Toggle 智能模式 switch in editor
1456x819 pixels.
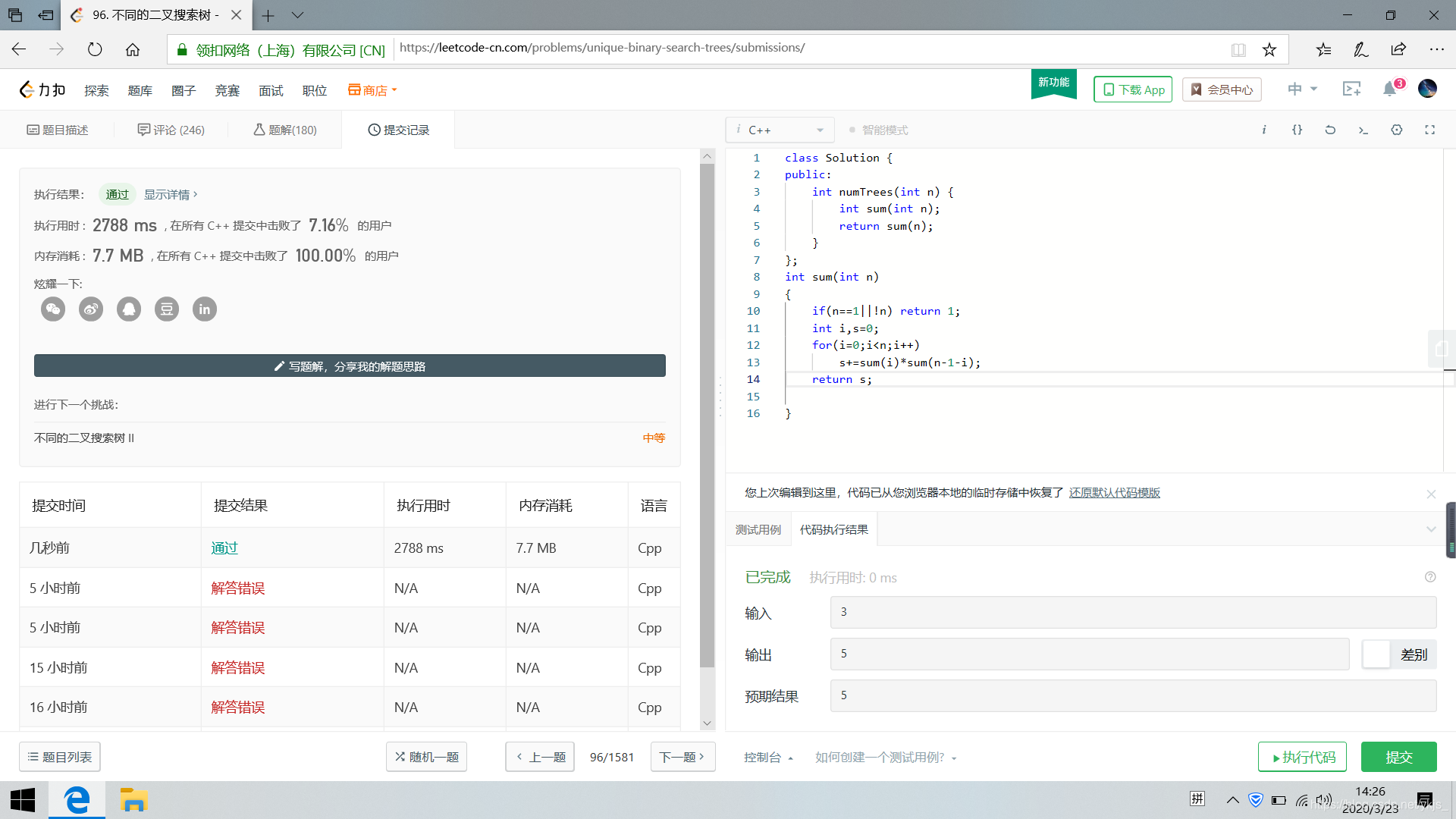click(852, 129)
